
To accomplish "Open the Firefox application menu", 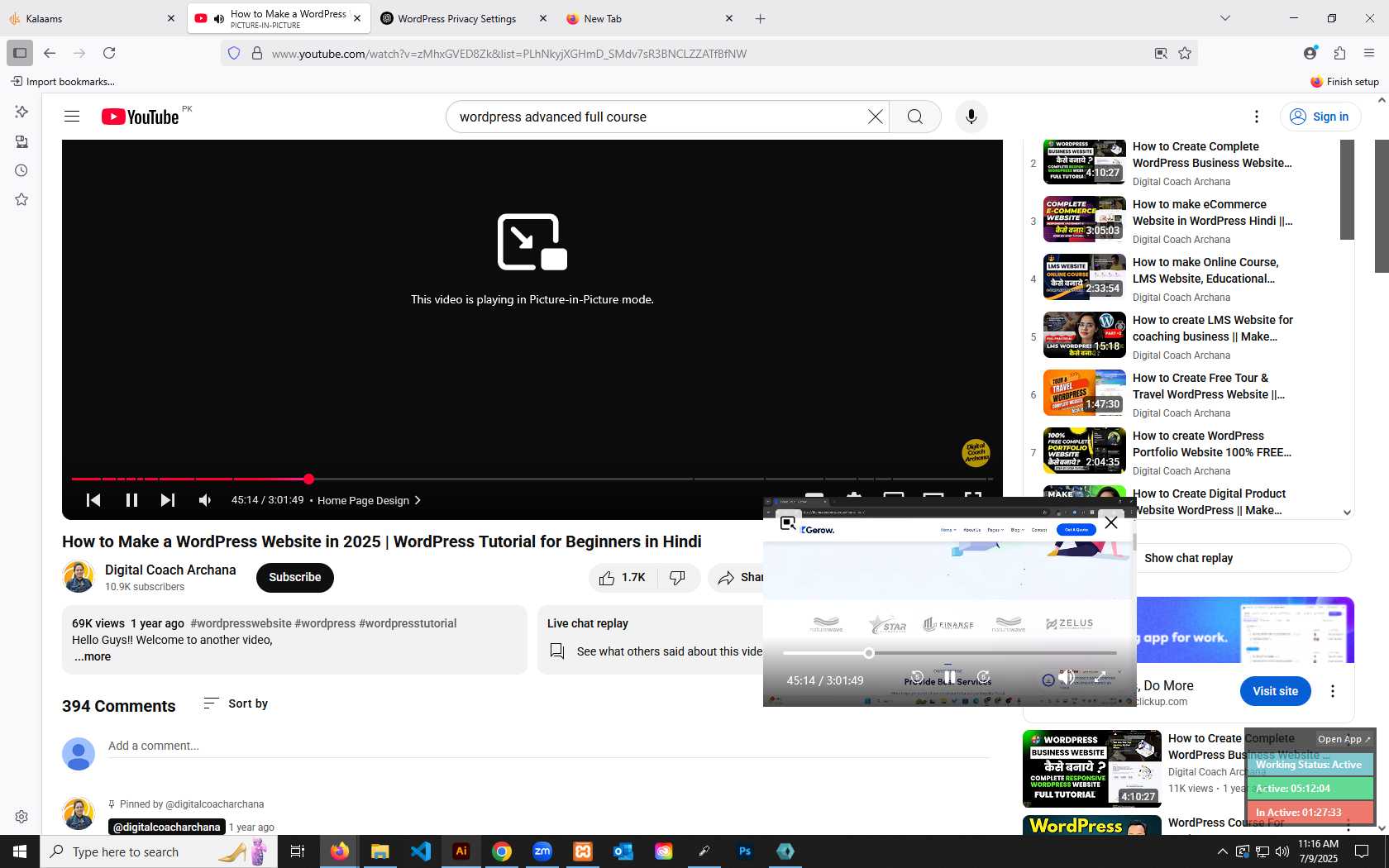I will 1369,53.
